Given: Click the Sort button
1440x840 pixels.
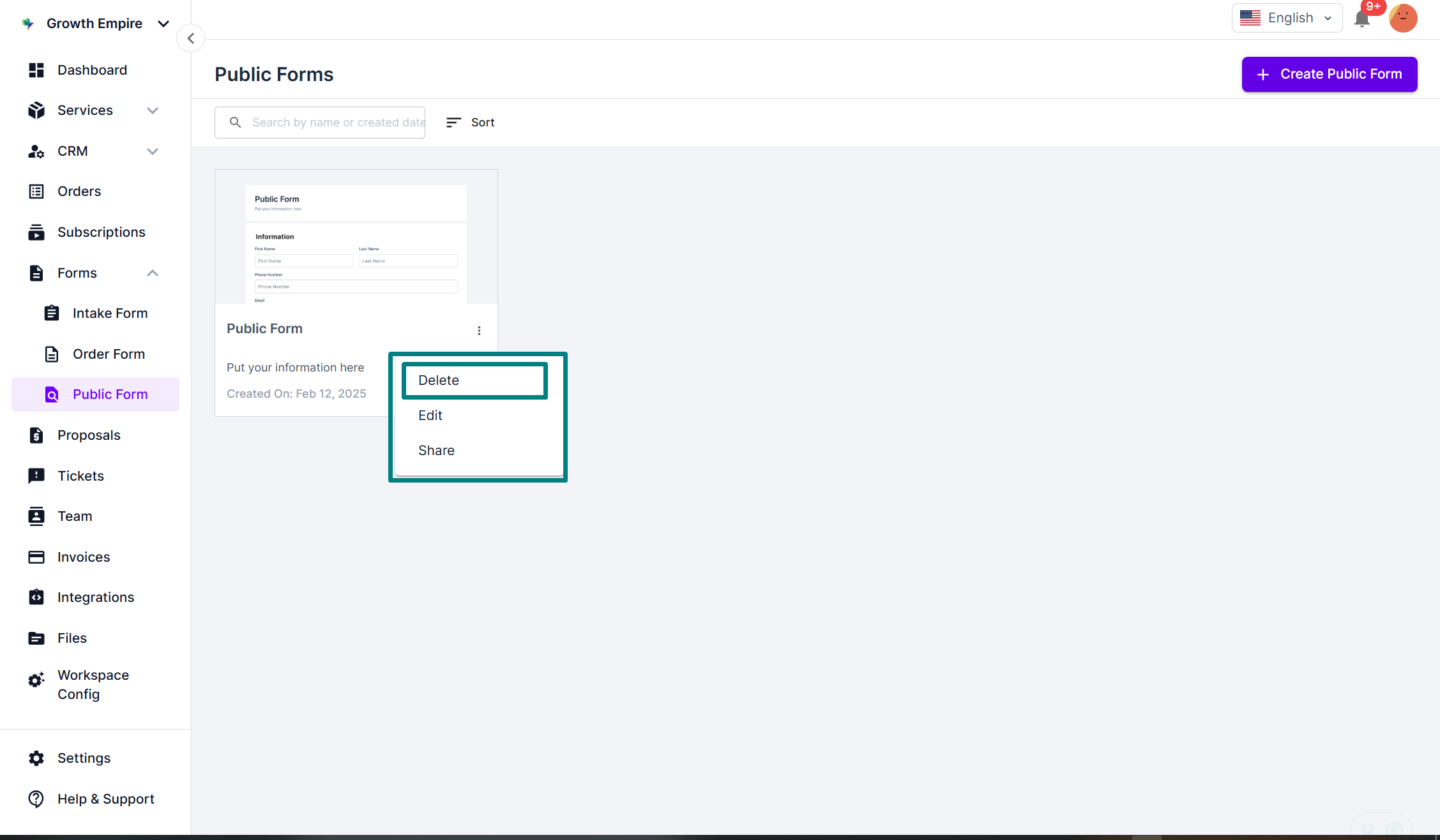Looking at the screenshot, I should pyautogui.click(x=471, y=123).
